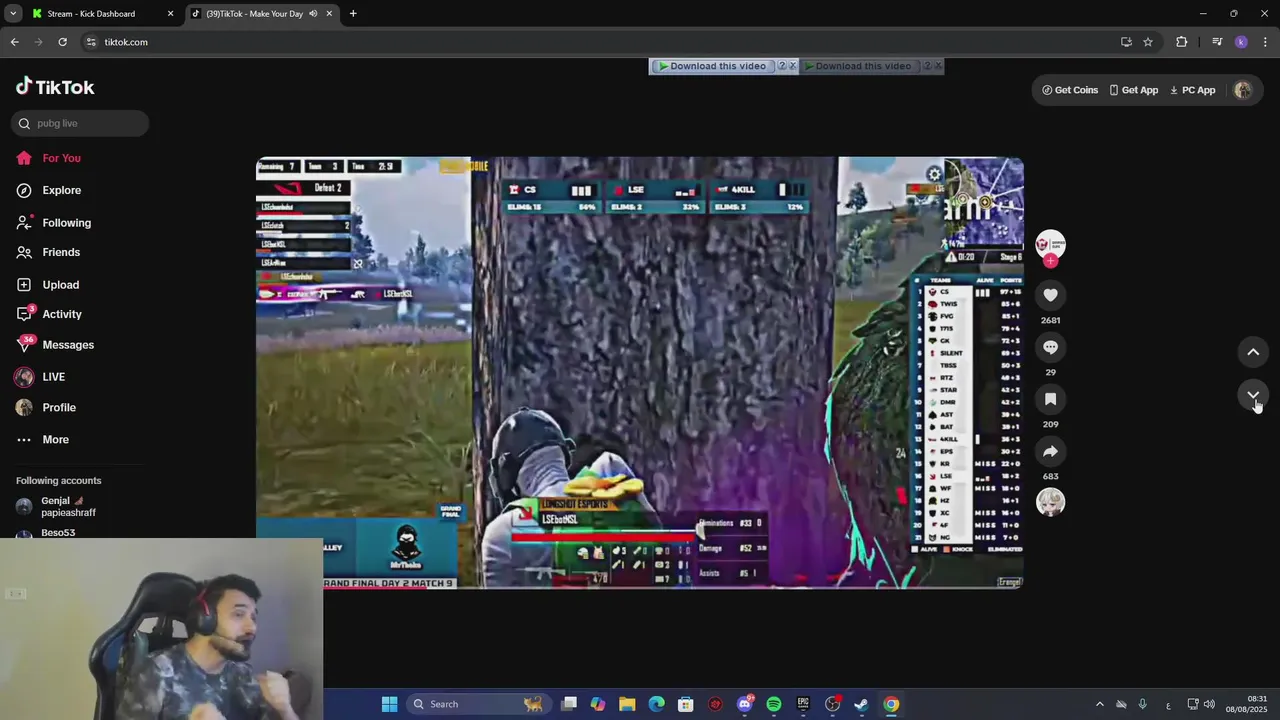
Task: Open the For You feed
Action: tap(61, 158)
